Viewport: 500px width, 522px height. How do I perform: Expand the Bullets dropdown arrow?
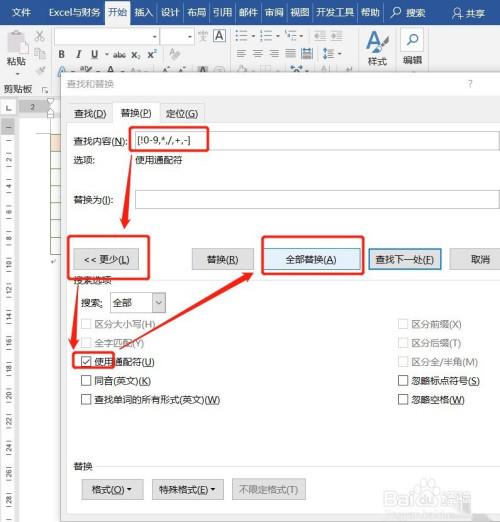[253, 36]
